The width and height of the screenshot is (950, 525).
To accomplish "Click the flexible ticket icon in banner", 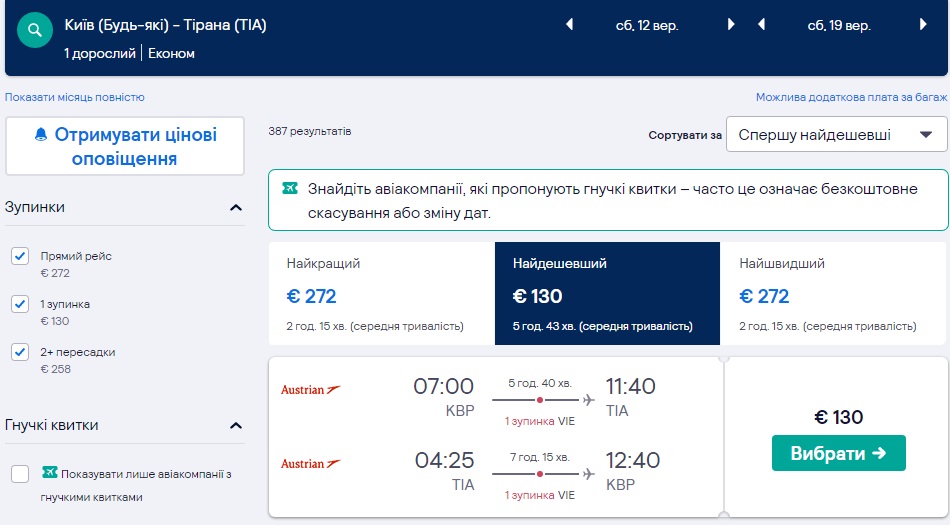I will tap(290, 188).
